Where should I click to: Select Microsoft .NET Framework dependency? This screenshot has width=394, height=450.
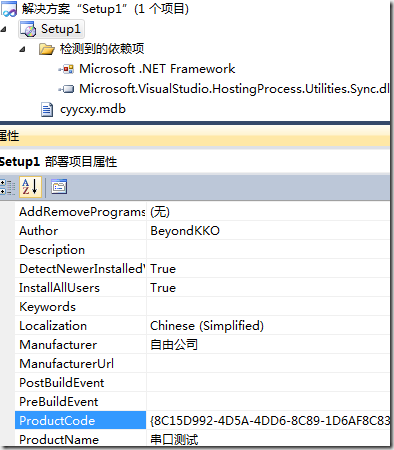point(157,69)
